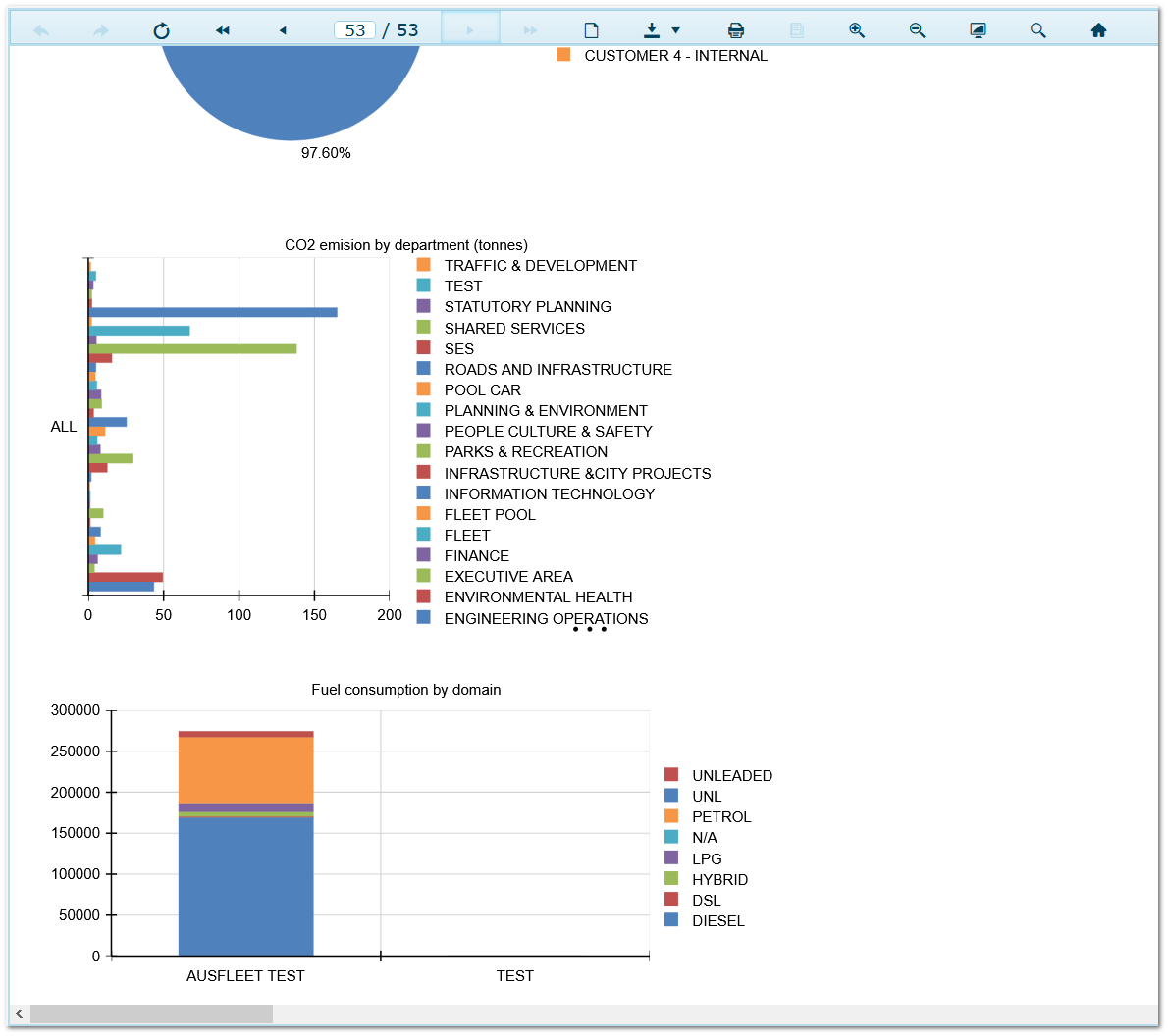Go to the previous page
The height and width of the screenshot is (1036, 1168).
coord(283,30)
